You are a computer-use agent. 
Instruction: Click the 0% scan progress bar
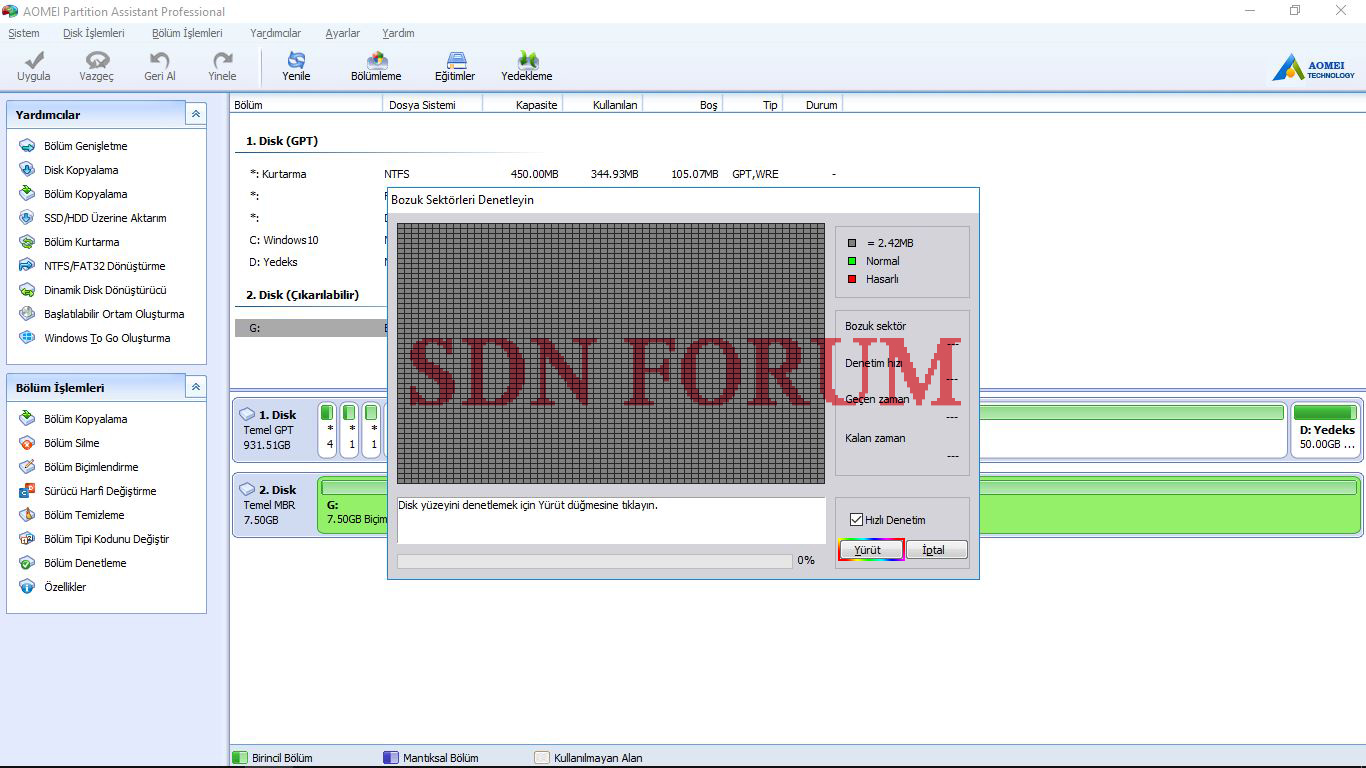click(x=594, y=561)
